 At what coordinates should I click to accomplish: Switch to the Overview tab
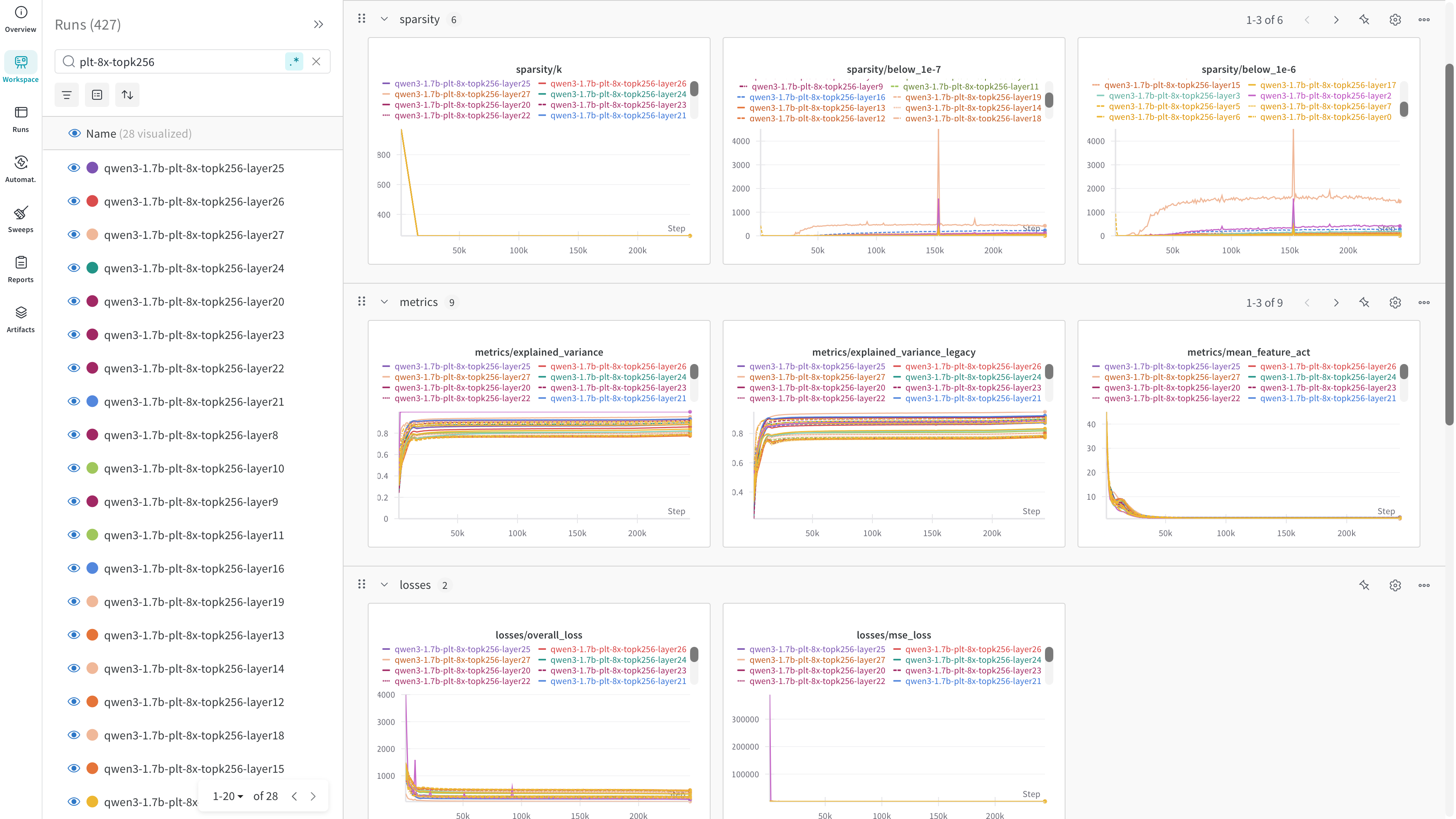coord(21,18)
